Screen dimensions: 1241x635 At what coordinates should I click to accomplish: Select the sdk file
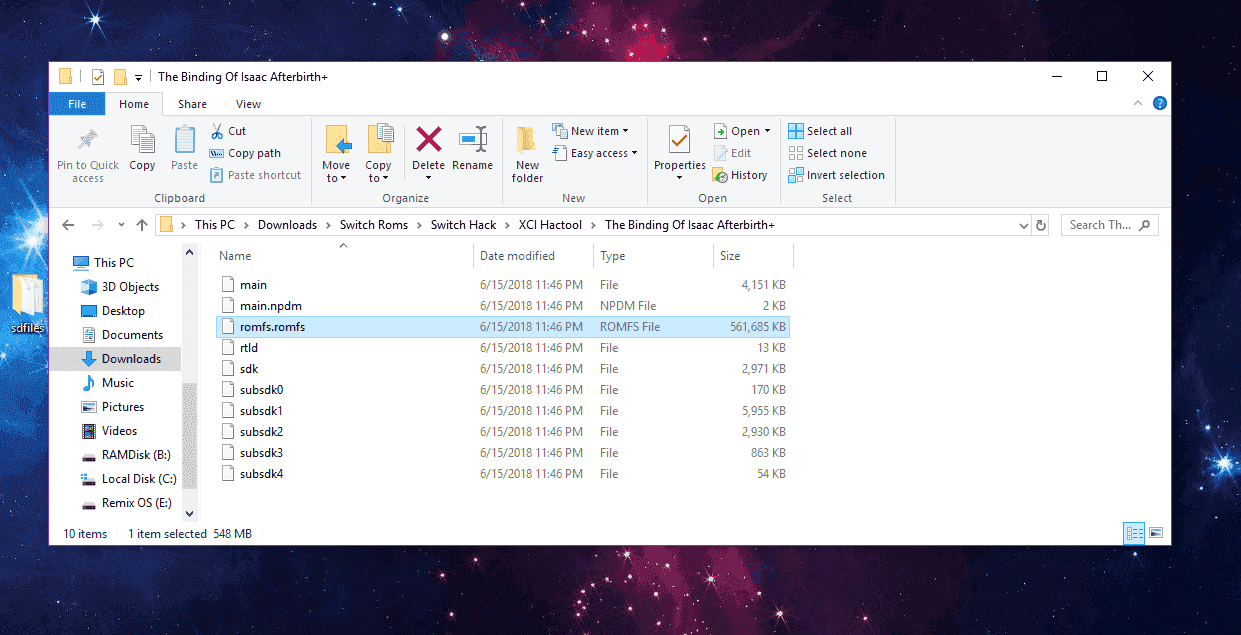(503, 369)
